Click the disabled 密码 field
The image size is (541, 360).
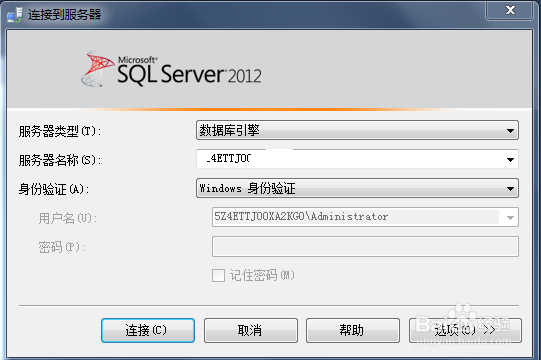365,246
